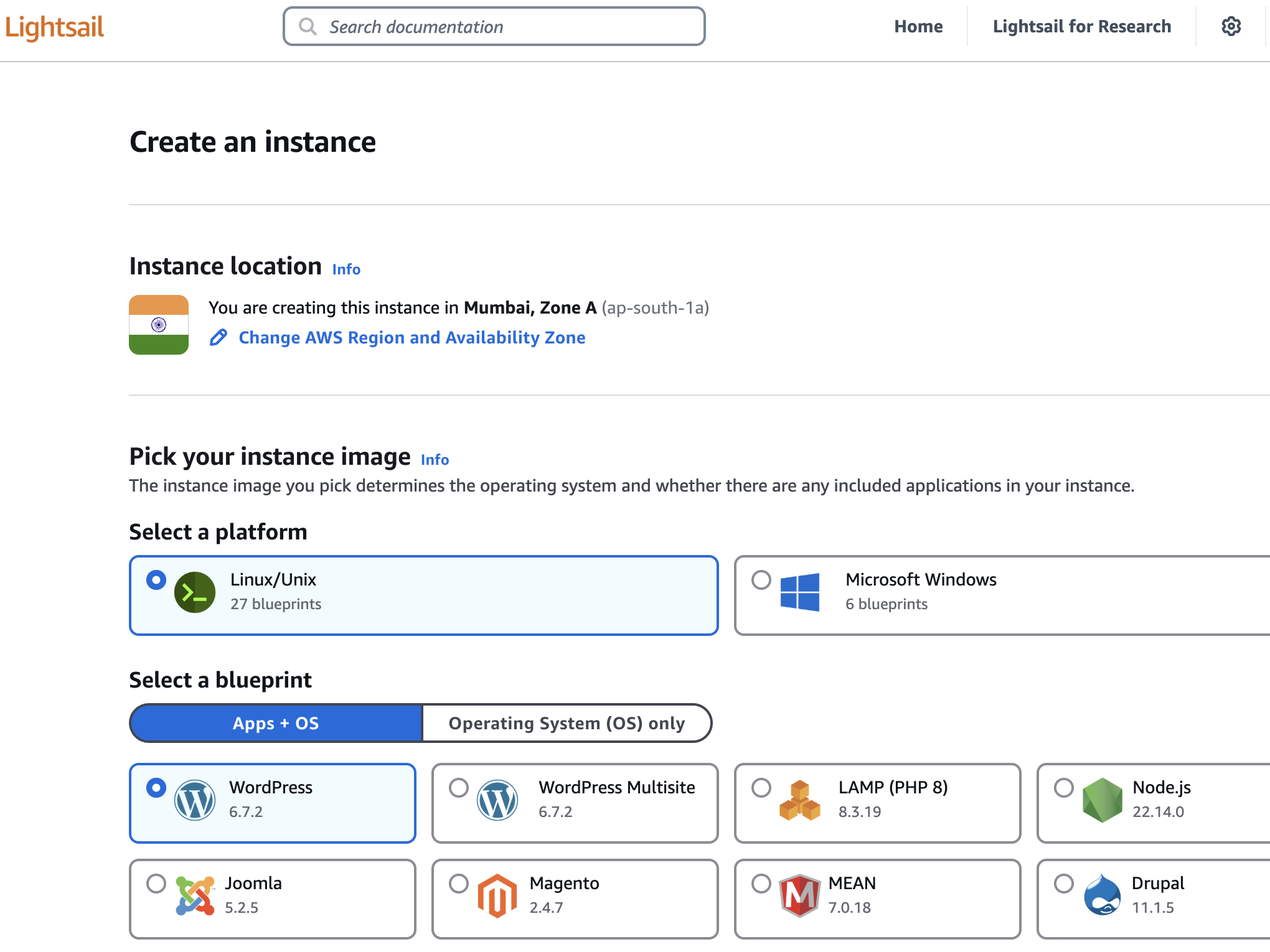The image size is (1270, 952).
Task: Click the Joomla version '5.2.5'
Action: pyautogui.click(x=242, y=908)
